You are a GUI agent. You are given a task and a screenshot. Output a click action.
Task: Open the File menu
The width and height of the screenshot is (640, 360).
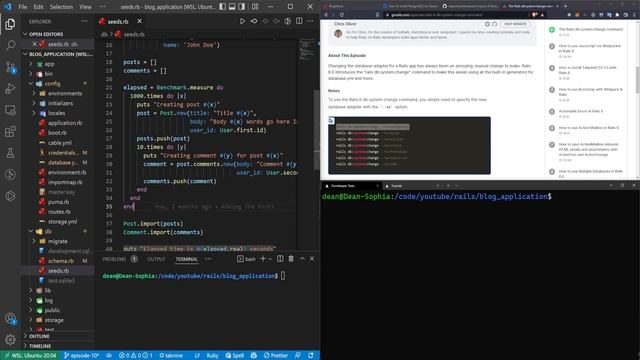pyautogui.click(x=23, y=7)
